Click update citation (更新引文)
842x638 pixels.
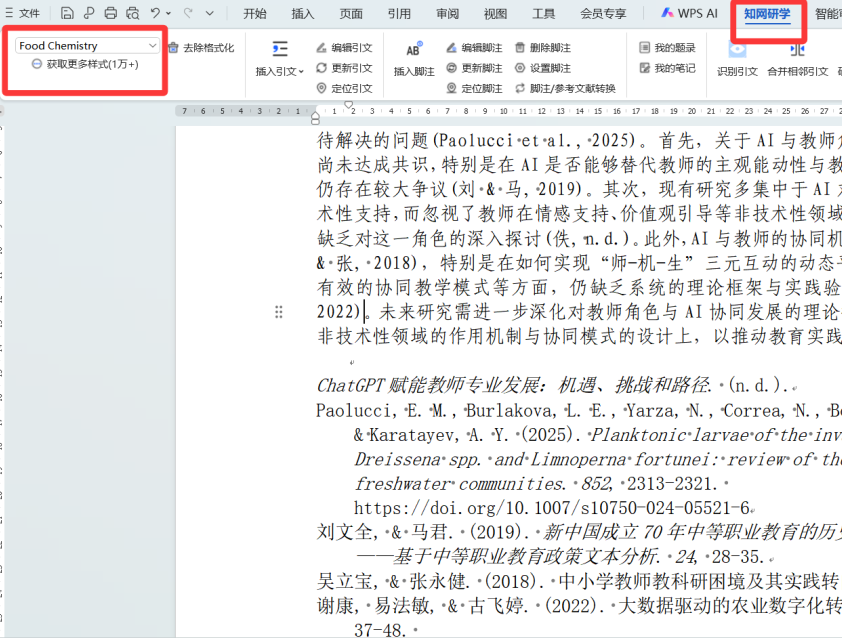tap(344, 68)
